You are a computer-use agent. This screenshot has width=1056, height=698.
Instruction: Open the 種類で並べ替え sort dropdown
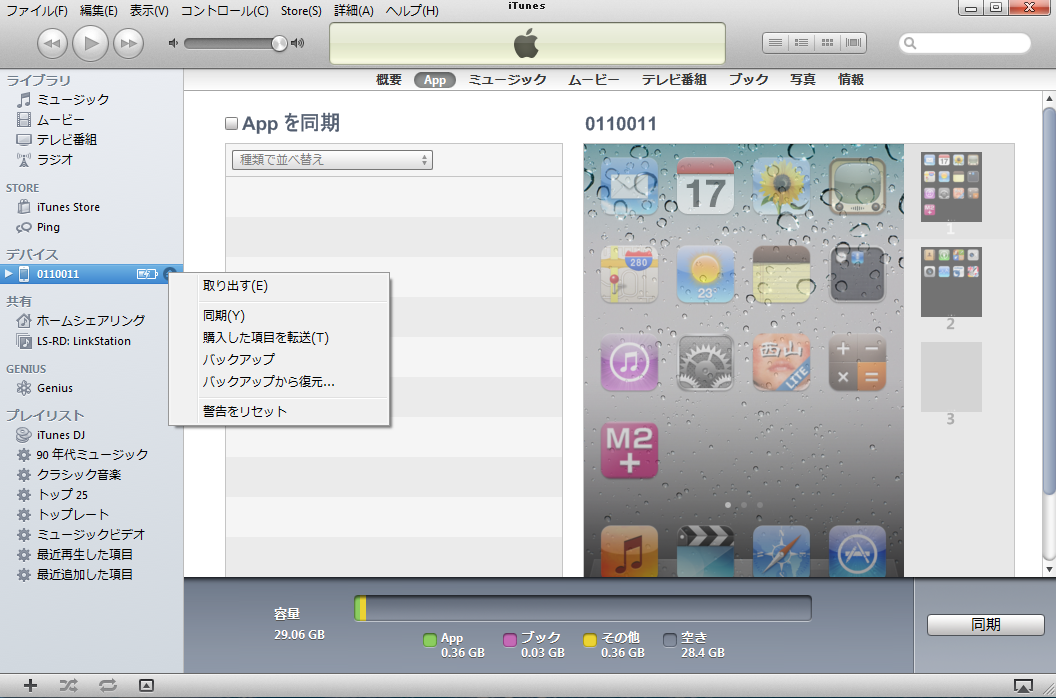pos(332,160)
